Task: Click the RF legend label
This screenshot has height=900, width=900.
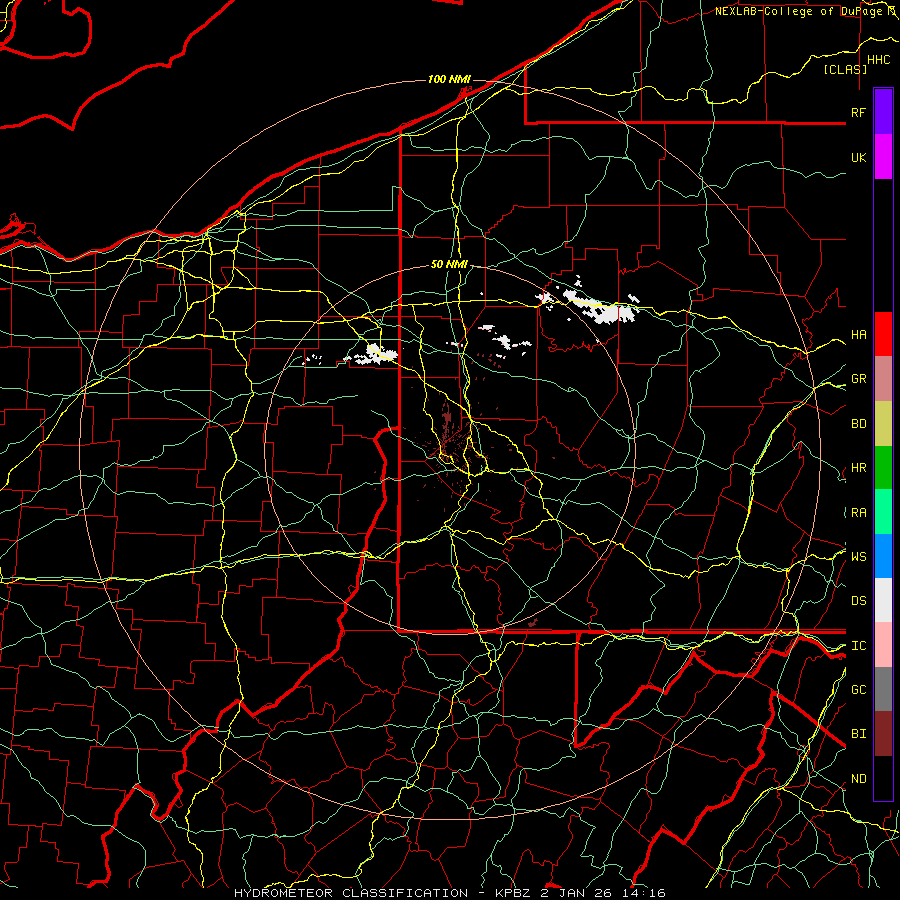Action: tap(858, 112)
